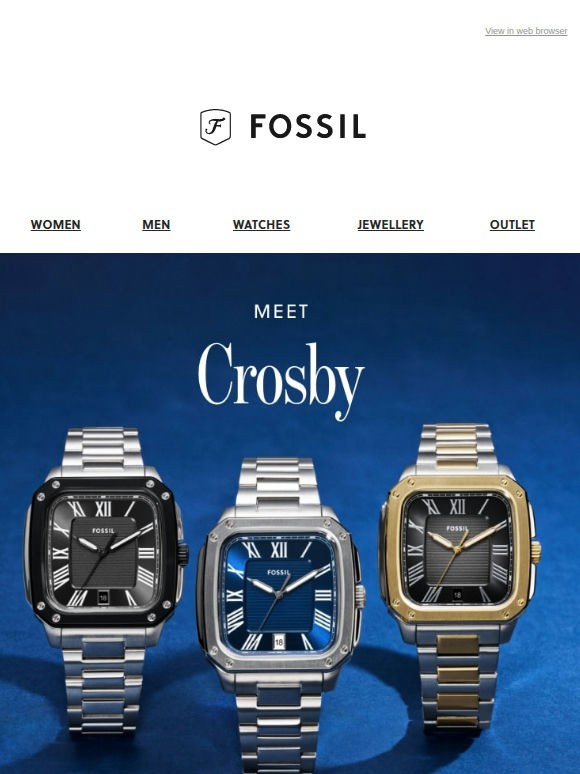
Task: Click the FOSSIL wordmark in the header
Action: click(308, 126)
